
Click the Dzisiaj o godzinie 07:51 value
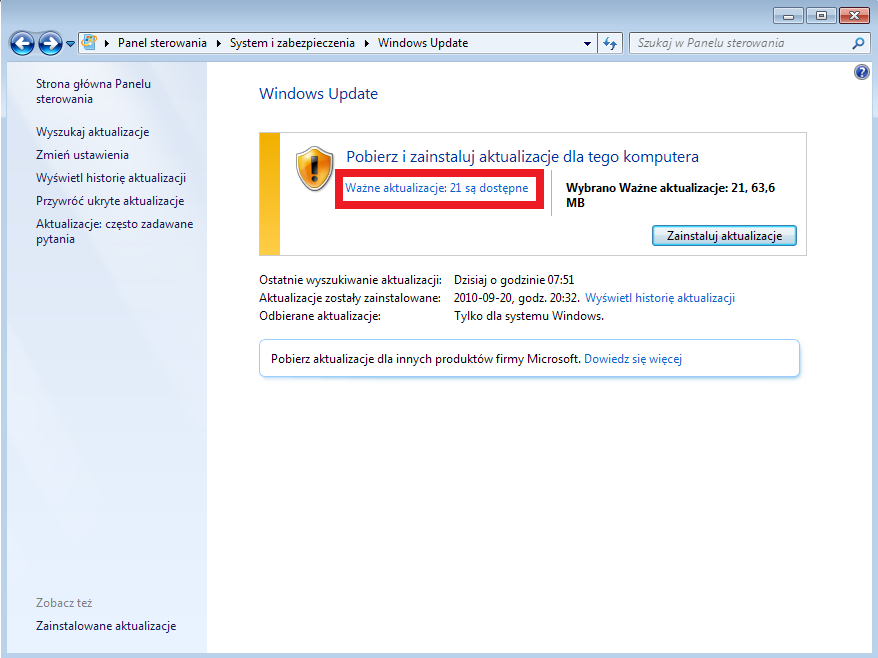click(x=514, y=280)
